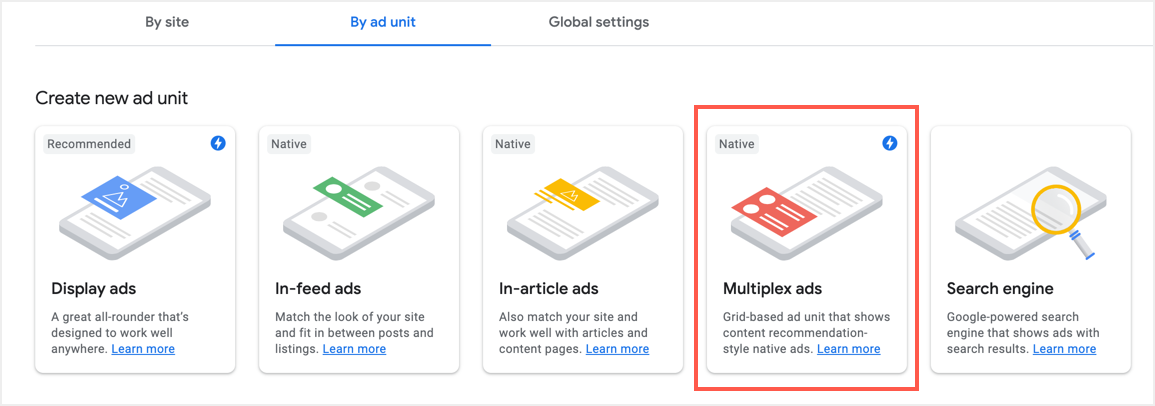The image size is (1155, 406).
Task: Click the Native badge on In-article ads
Action: pos(513,144)
